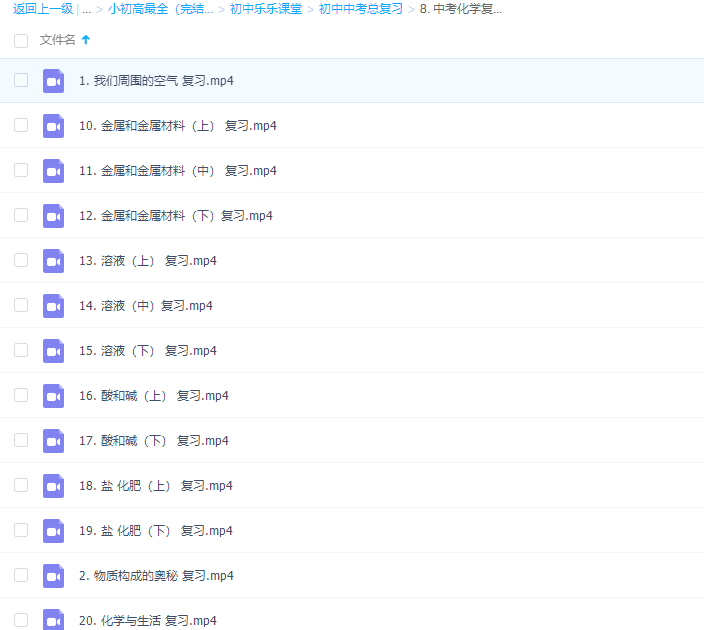The image size is (704, 630).
Task: Expand the collapsed breadcrumb ellipsis
Action: point(87,9)
